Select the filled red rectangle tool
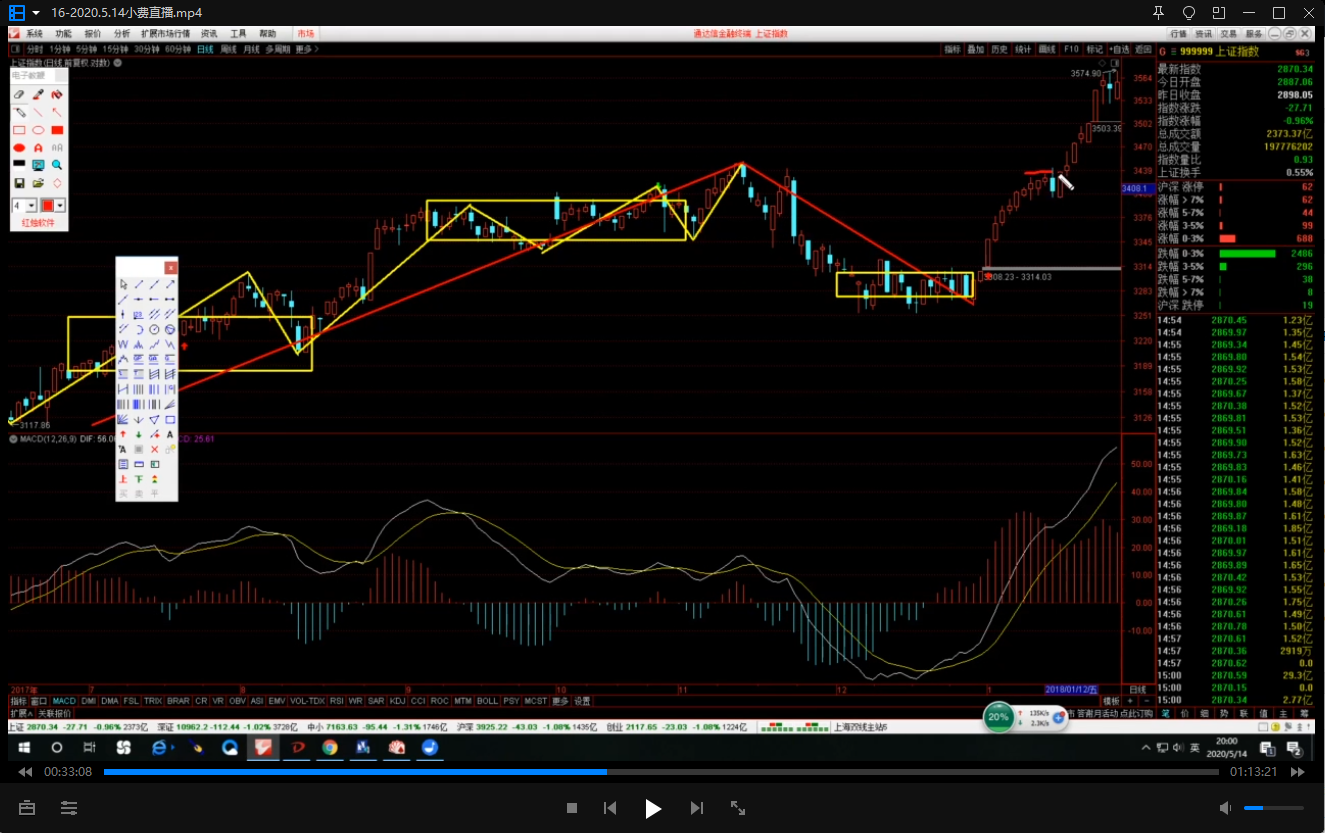1325x833 pixels. coord(57,130)
